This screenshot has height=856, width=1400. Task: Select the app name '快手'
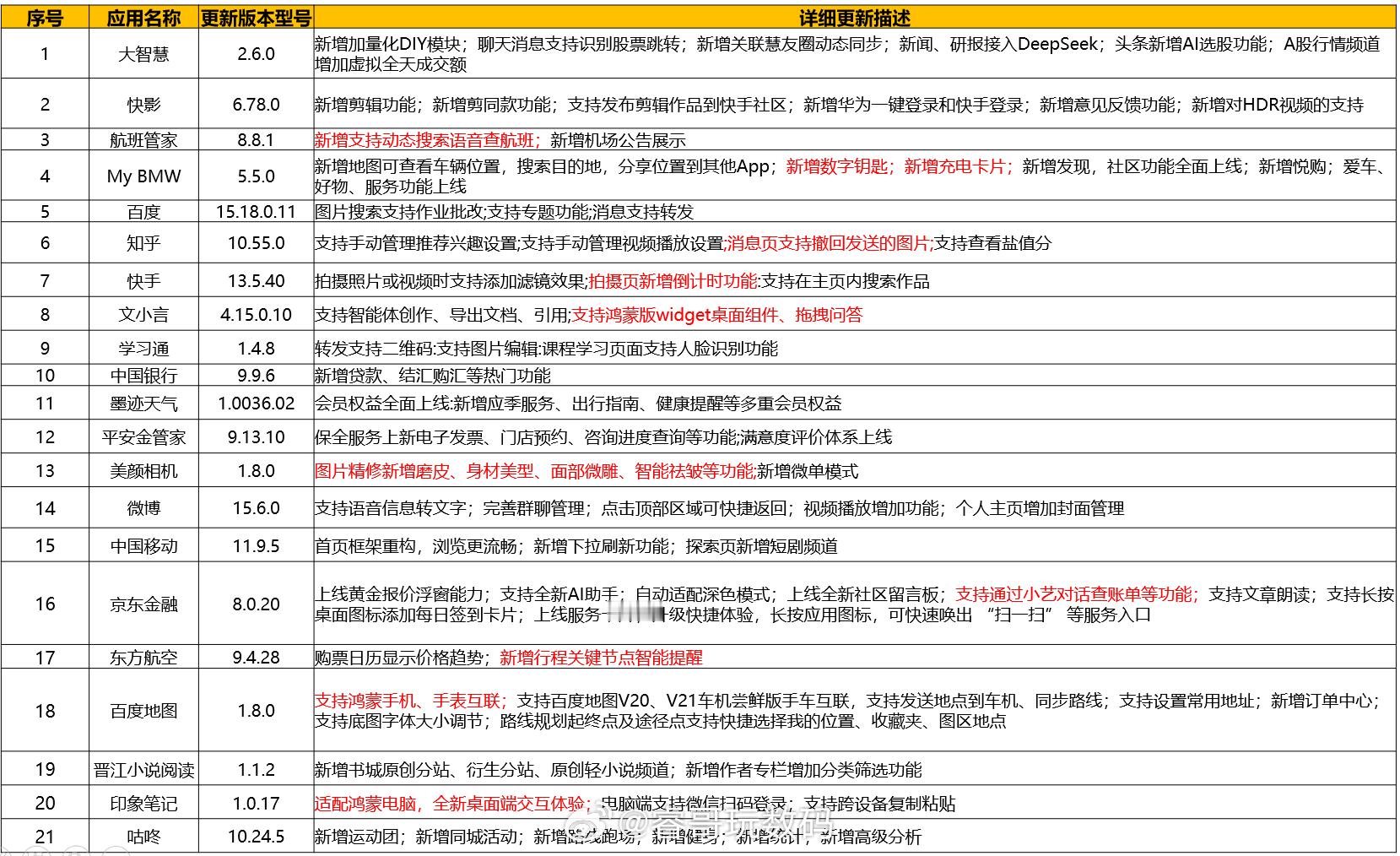pyautogui.click(x=143, y=281)
